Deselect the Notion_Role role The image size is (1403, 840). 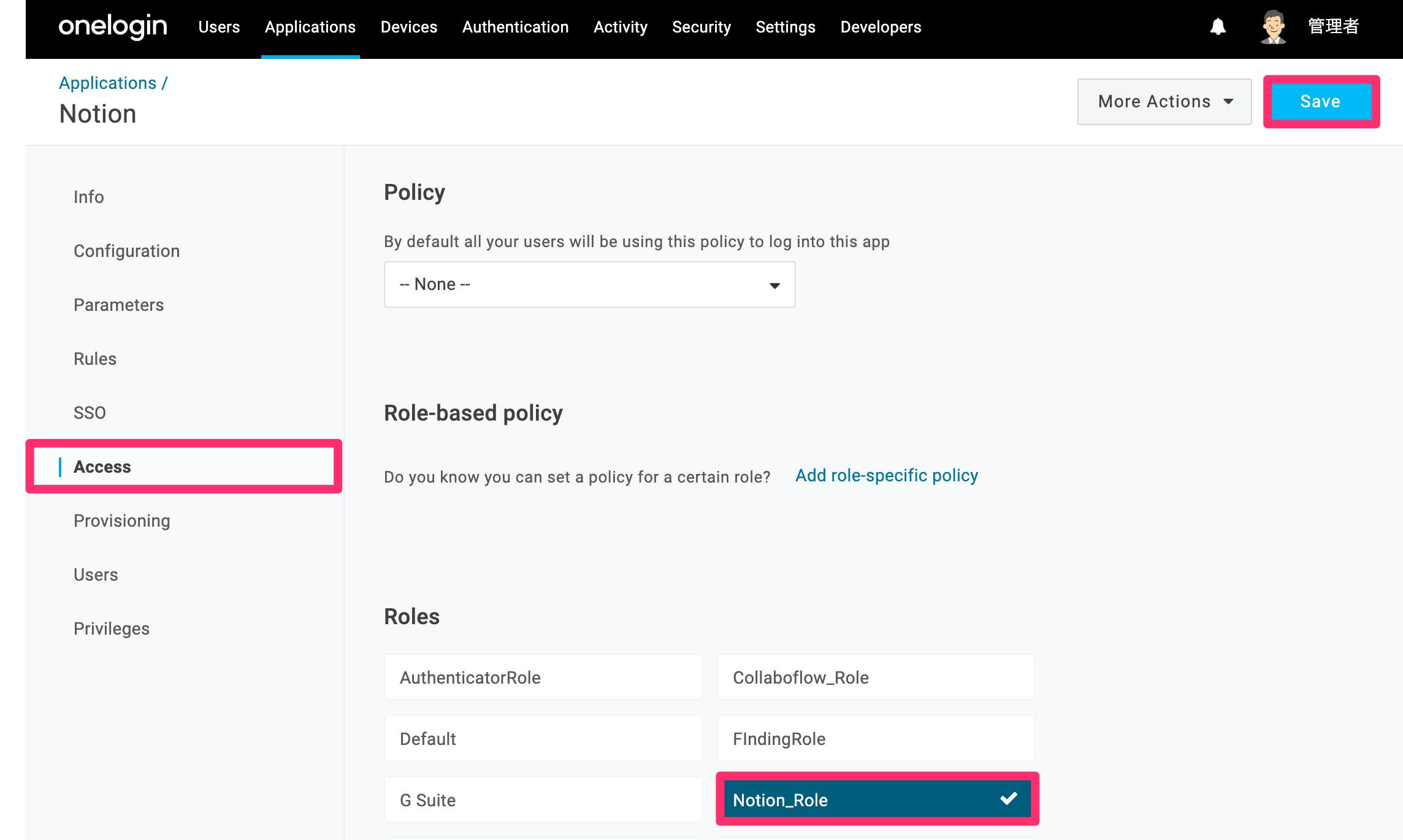click(x=877, y=800)
